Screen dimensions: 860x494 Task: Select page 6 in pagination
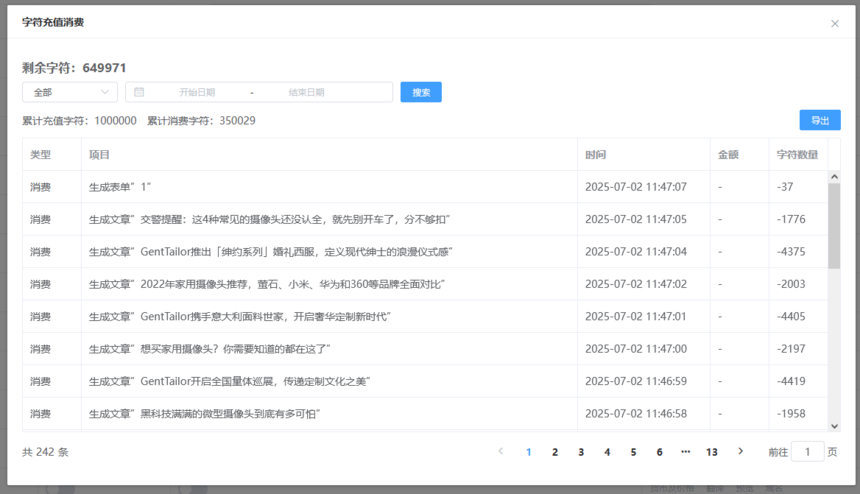(659, 452)
